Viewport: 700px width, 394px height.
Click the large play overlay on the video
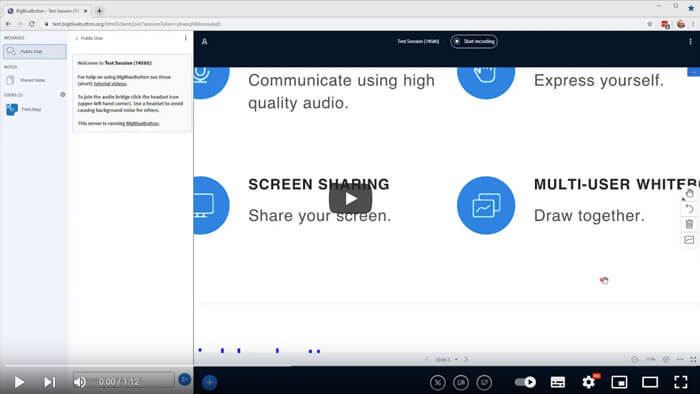(350, 199)
